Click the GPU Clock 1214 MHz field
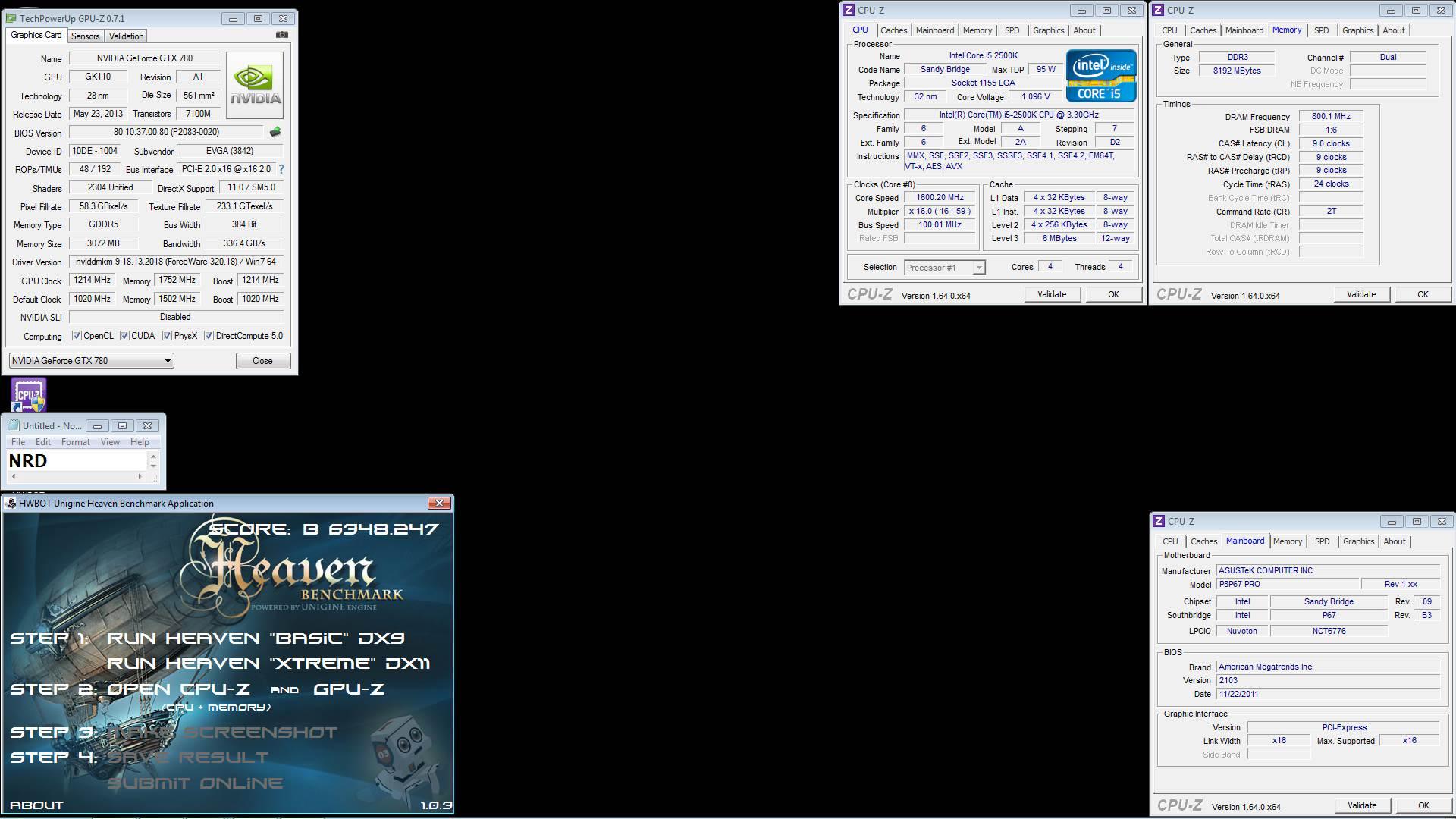Image resolution: width=1456 pixels, height=819 pixels. (92, 281)
